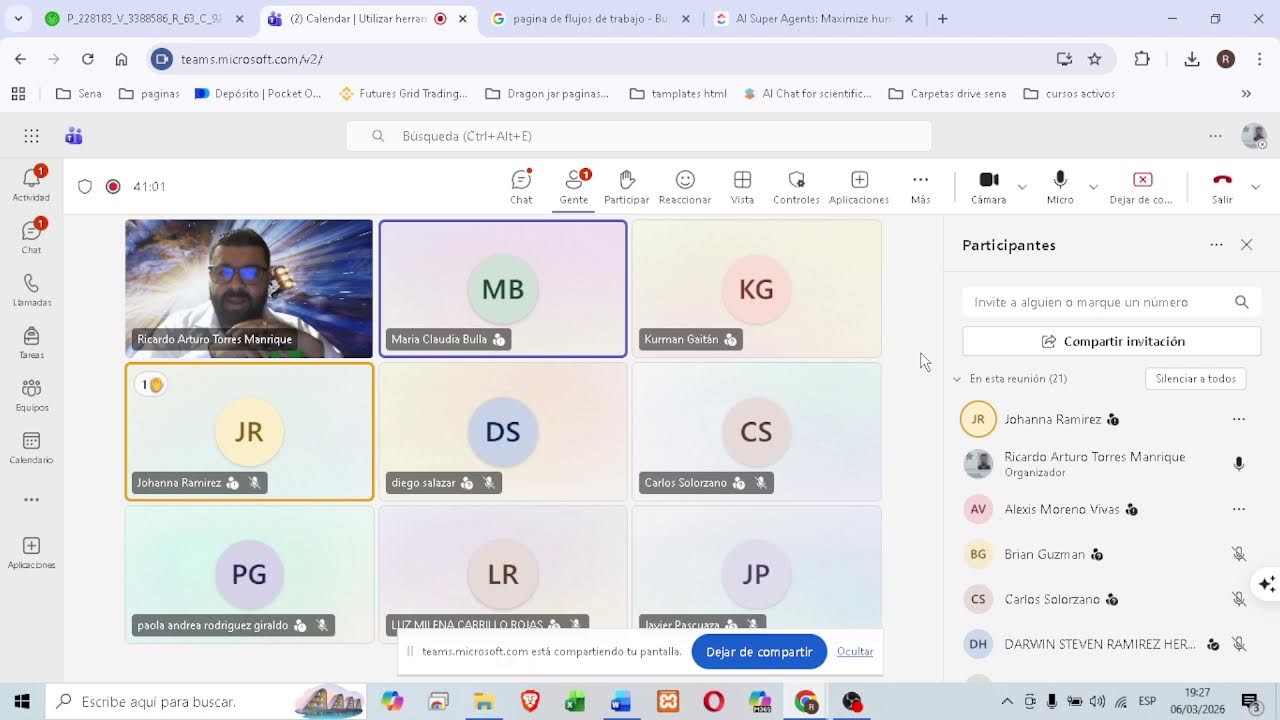Open the Reaccionar emoji menu
Screen dimensions: 1280x720
(x=685, y=186)
